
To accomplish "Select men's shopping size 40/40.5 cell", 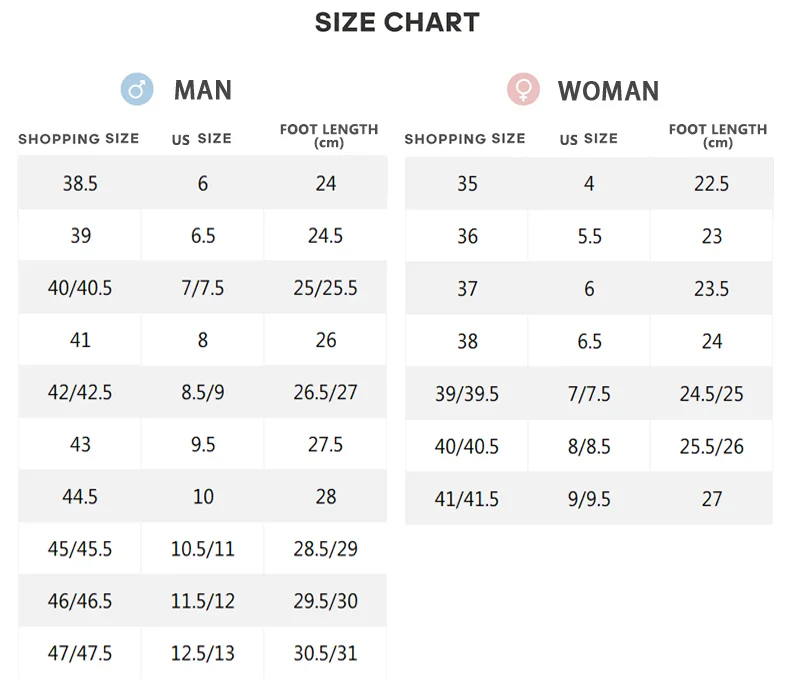I will (80, 289).
